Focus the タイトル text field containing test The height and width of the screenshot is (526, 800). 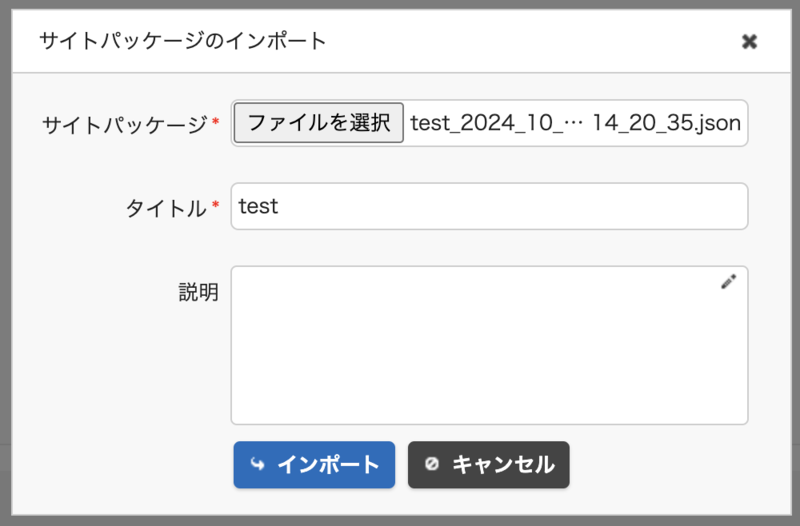[x=489, y=207]
